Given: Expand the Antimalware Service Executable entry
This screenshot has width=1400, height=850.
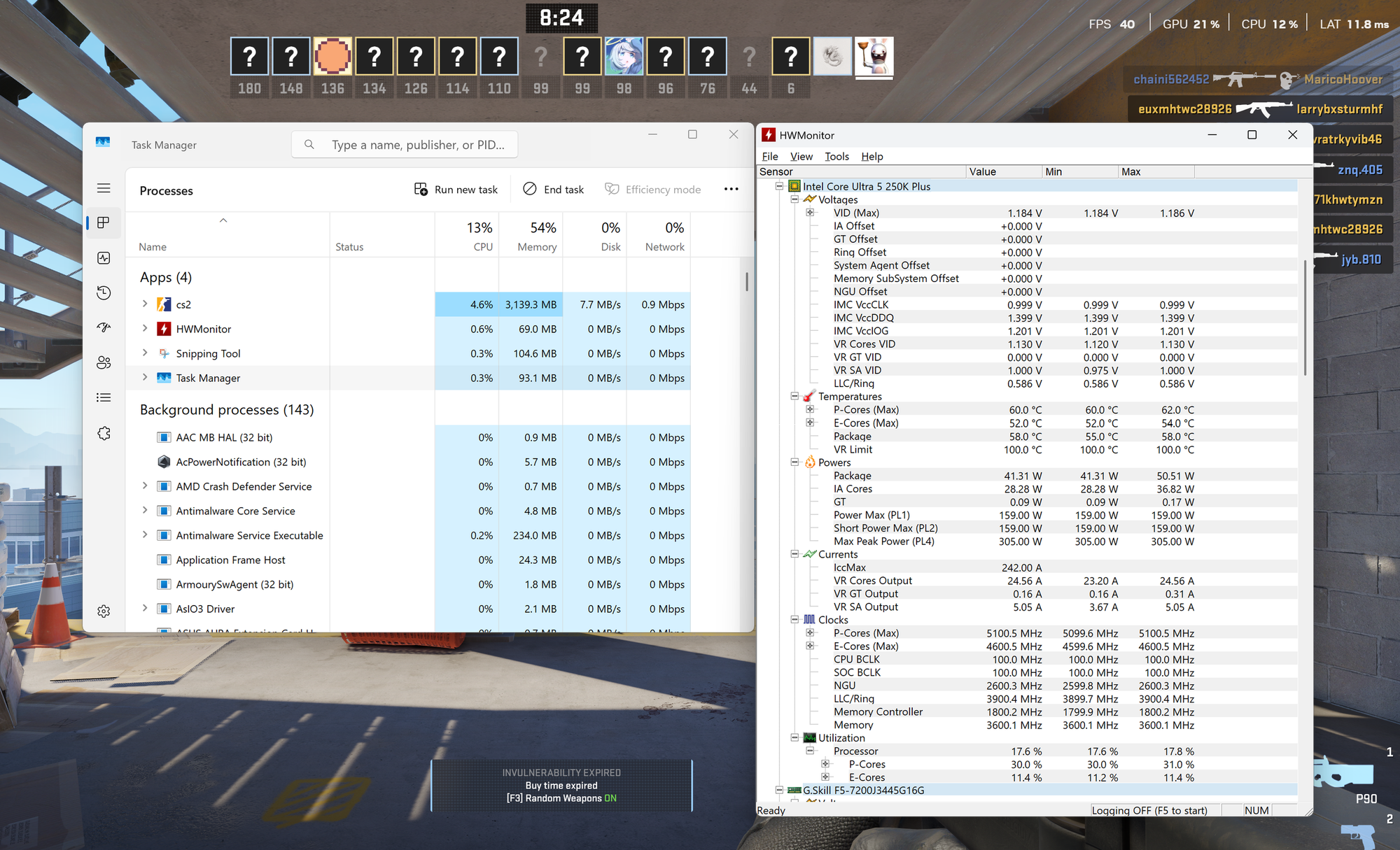Looking at the screenshot, I should tap(145, 534).
